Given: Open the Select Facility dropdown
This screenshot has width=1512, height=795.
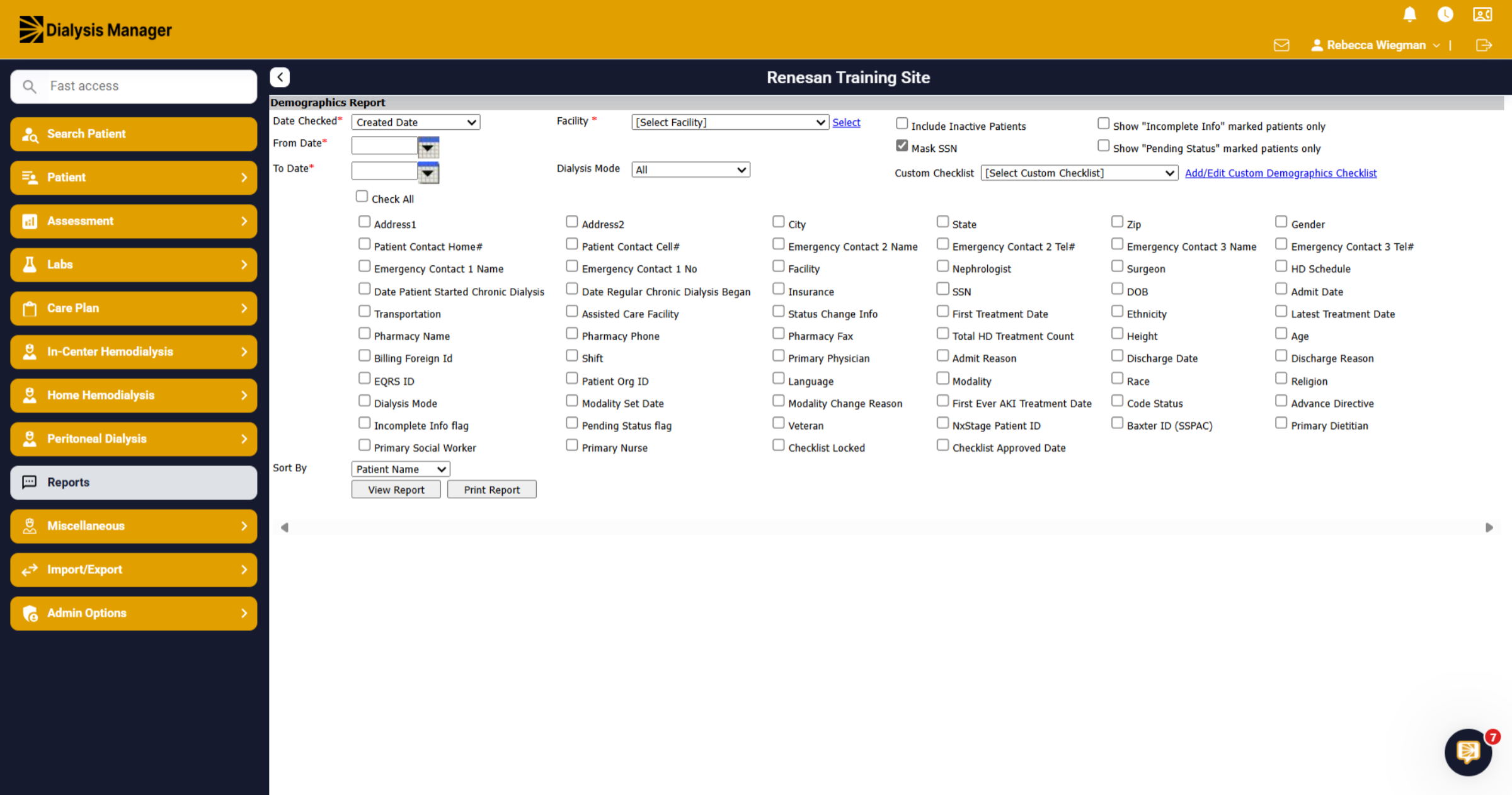Looking at the screenshot, I should (730, 122).
